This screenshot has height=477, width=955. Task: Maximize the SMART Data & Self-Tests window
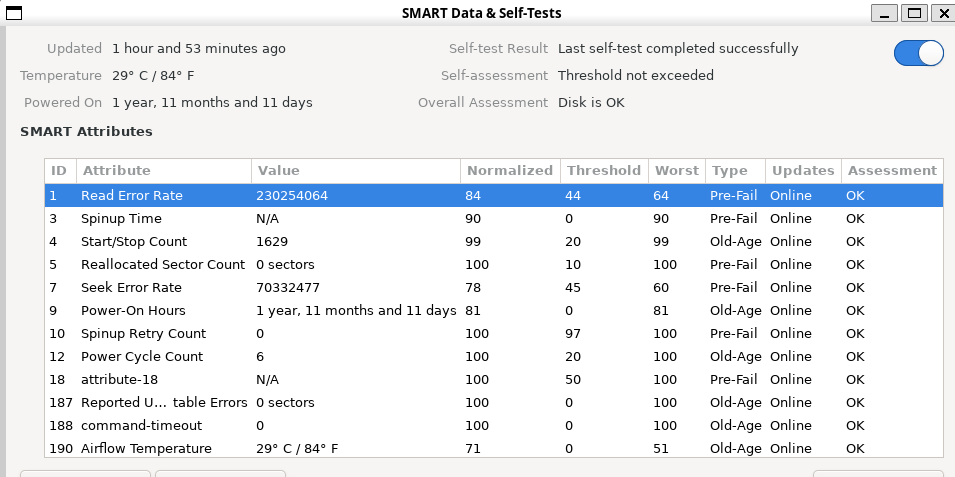click(914, 13)
